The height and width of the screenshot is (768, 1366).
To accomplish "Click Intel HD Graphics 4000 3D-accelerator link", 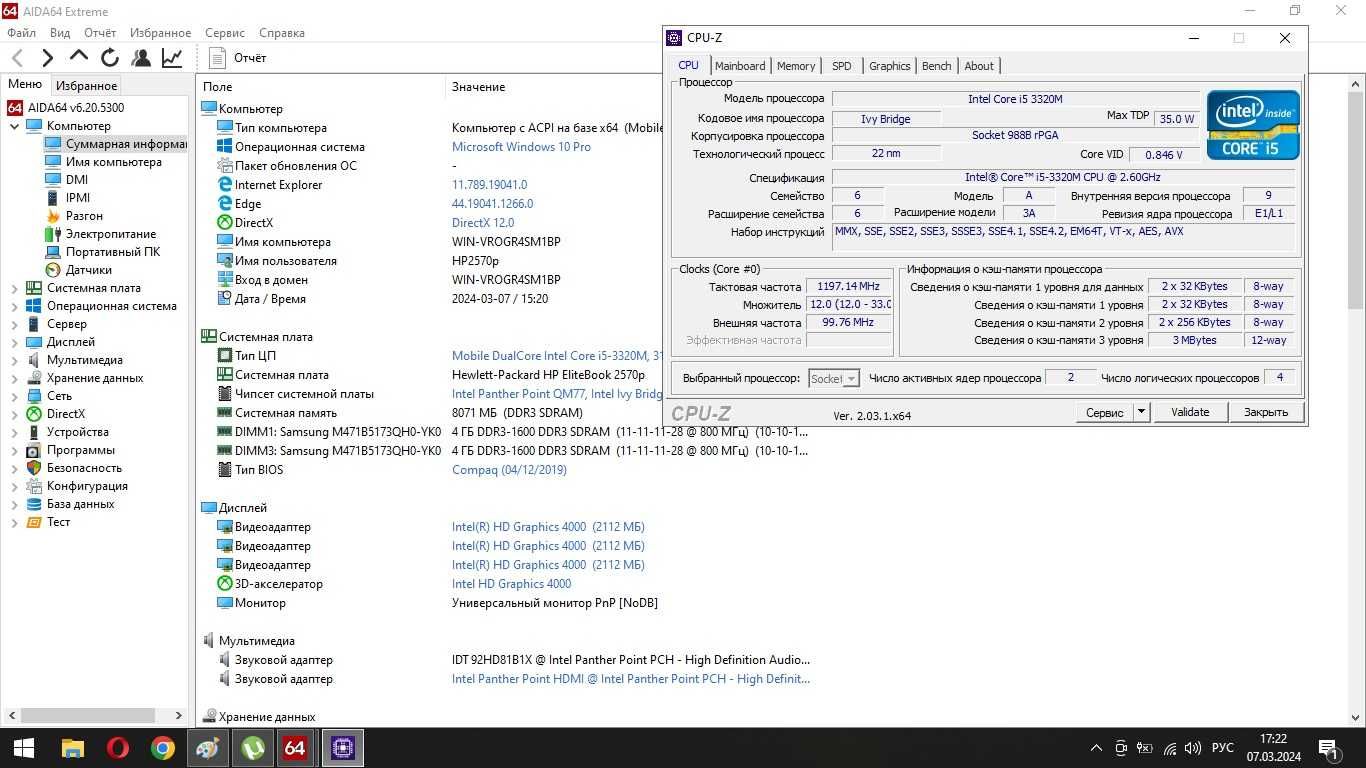I will (511, 584).
